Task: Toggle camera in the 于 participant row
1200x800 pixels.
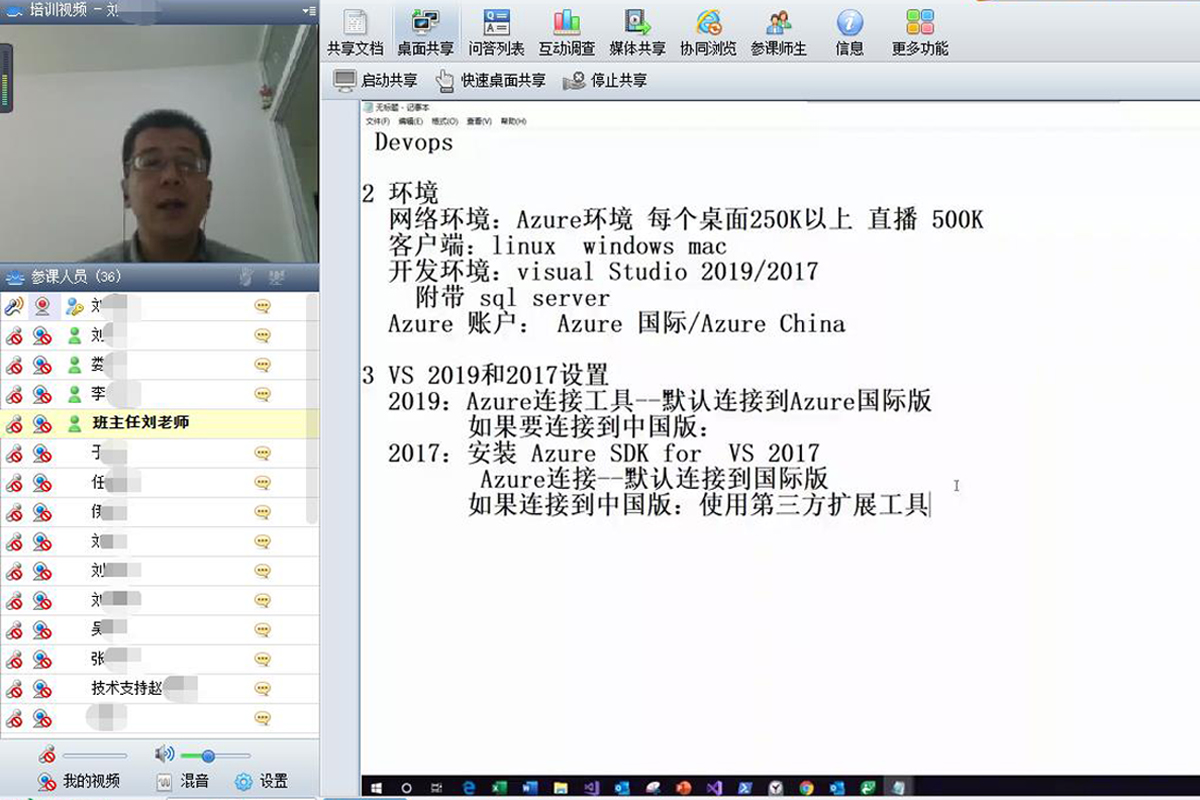Action: (42, 453)
